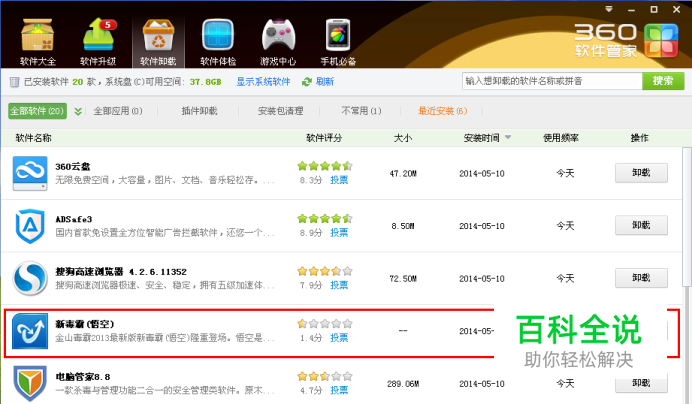The height and width of the screenshot is (404, 692).
Task: Sort by 使用频率 column header
Action: click(x=560, y=138)
